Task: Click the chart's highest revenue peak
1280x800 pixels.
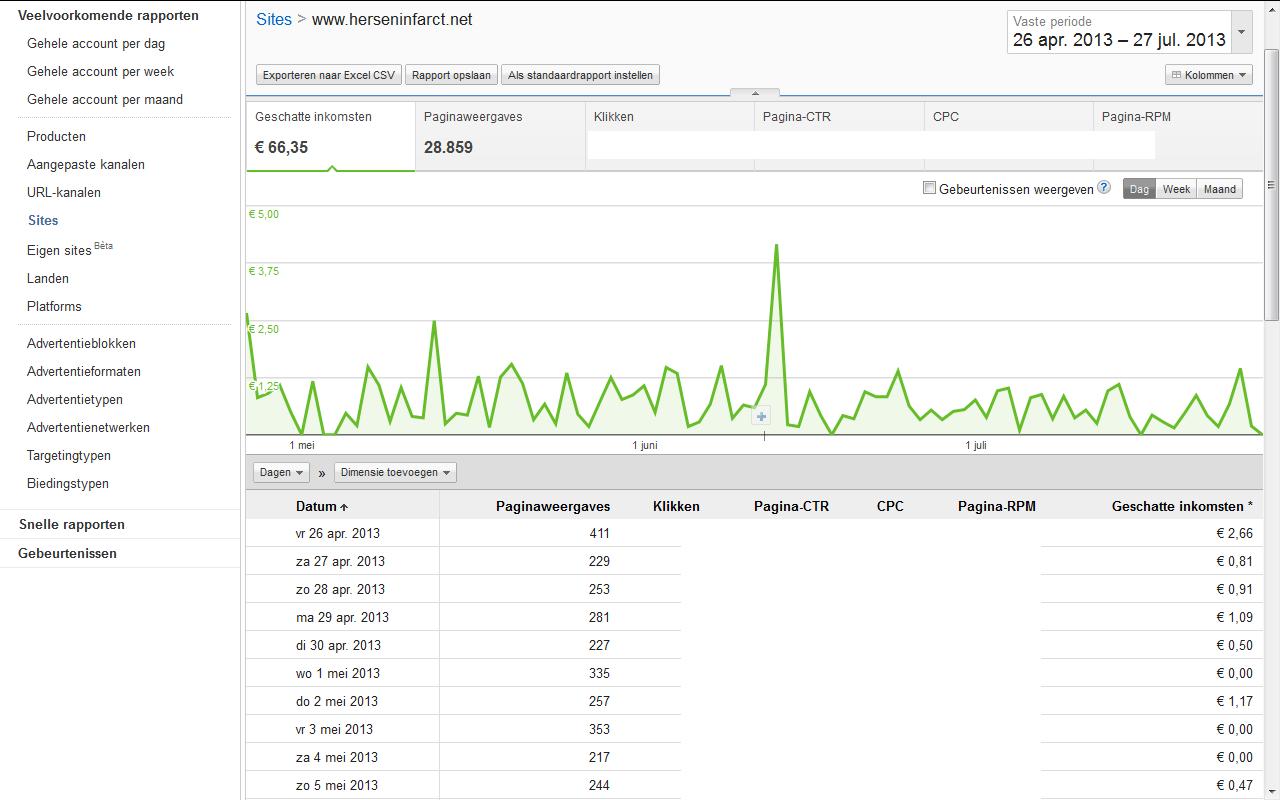Action: coord(776,245)
